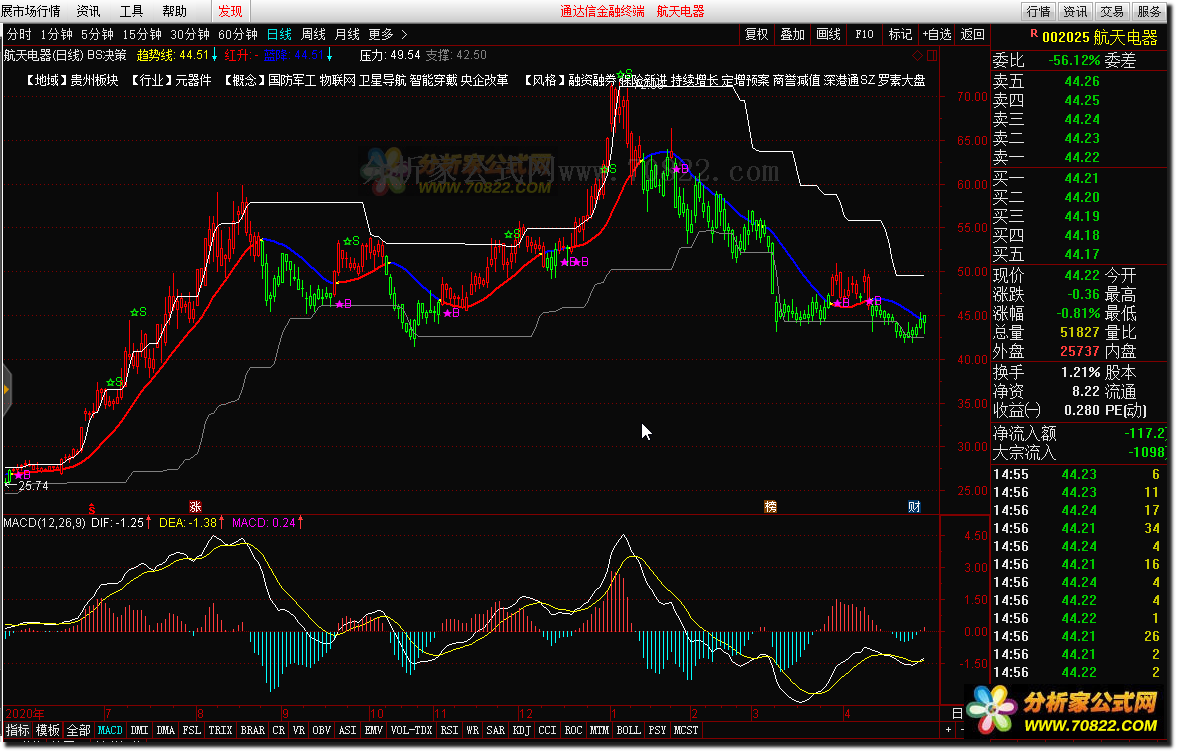Image resolution: width=1177 pixels, height=751 pixels.
Task: Click the stock name 002025 航天电器
Action: point(1100,38)
